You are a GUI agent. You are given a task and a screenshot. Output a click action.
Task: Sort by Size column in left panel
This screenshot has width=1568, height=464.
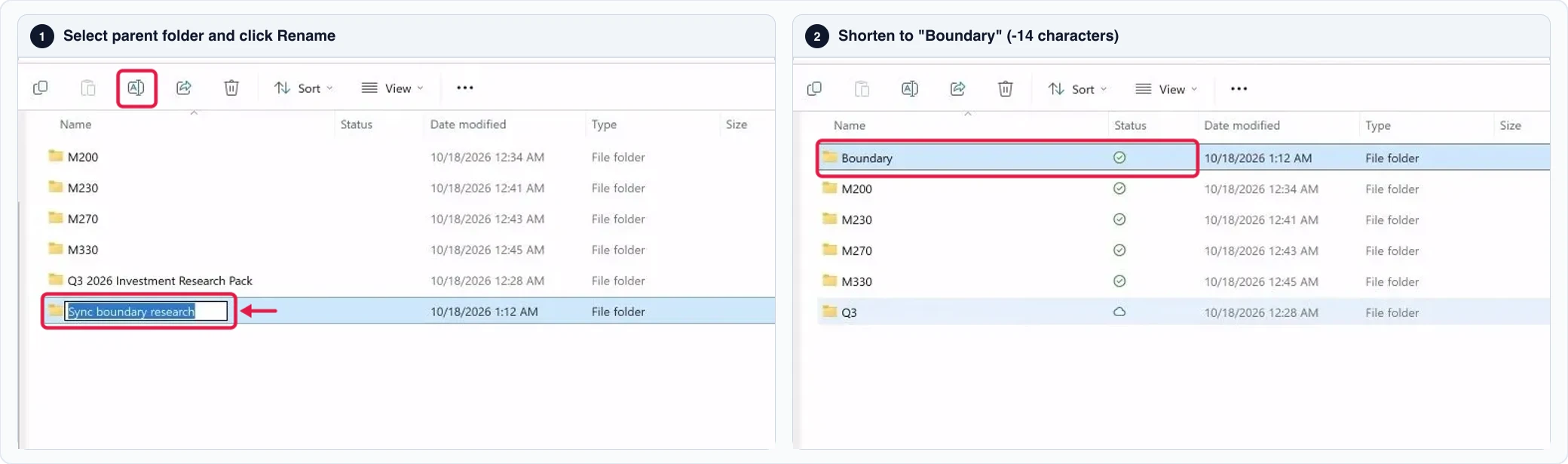point(737,124)
